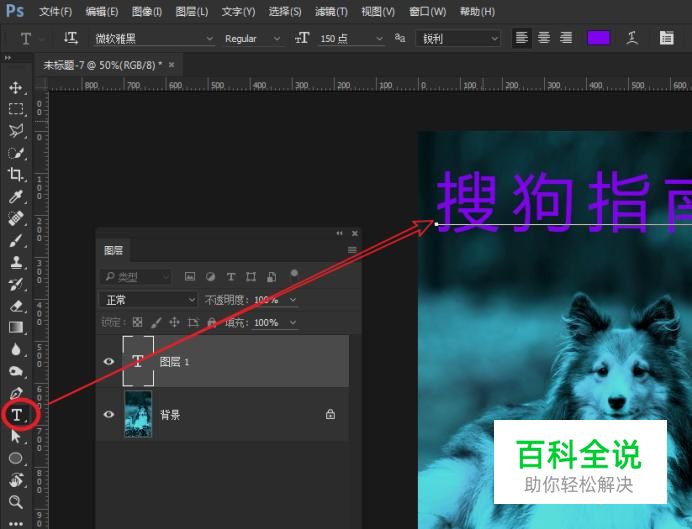The width and height of the screenshot is (692, 529).
Task: Click the purple text color swatch
Action: tap(598, 38)
